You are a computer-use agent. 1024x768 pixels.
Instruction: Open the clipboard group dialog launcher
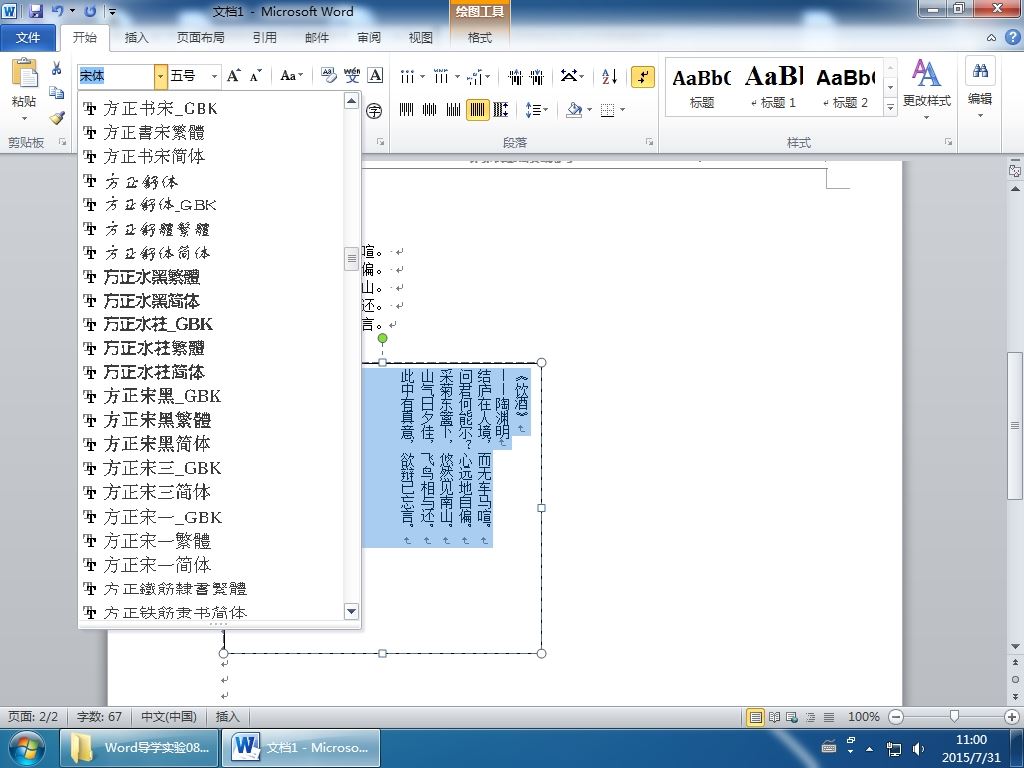pos(63,142)
